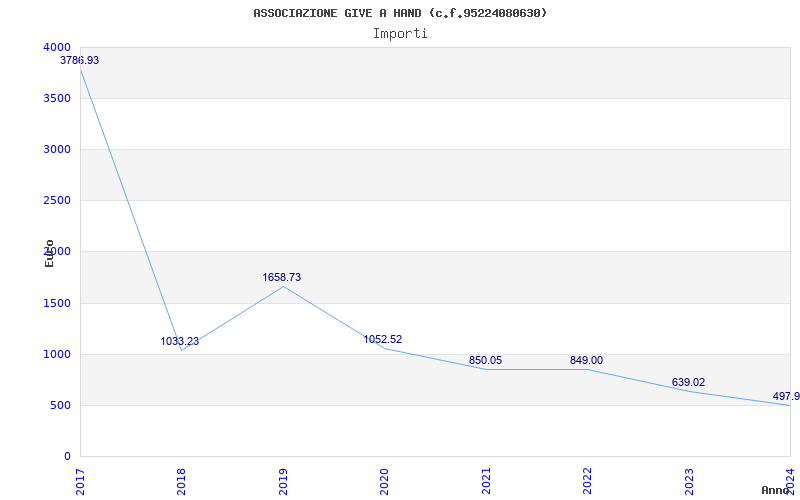This screenshot has height=500, width=800.
Task: Click the 1658.73 data label
Action: click(282, 277)
